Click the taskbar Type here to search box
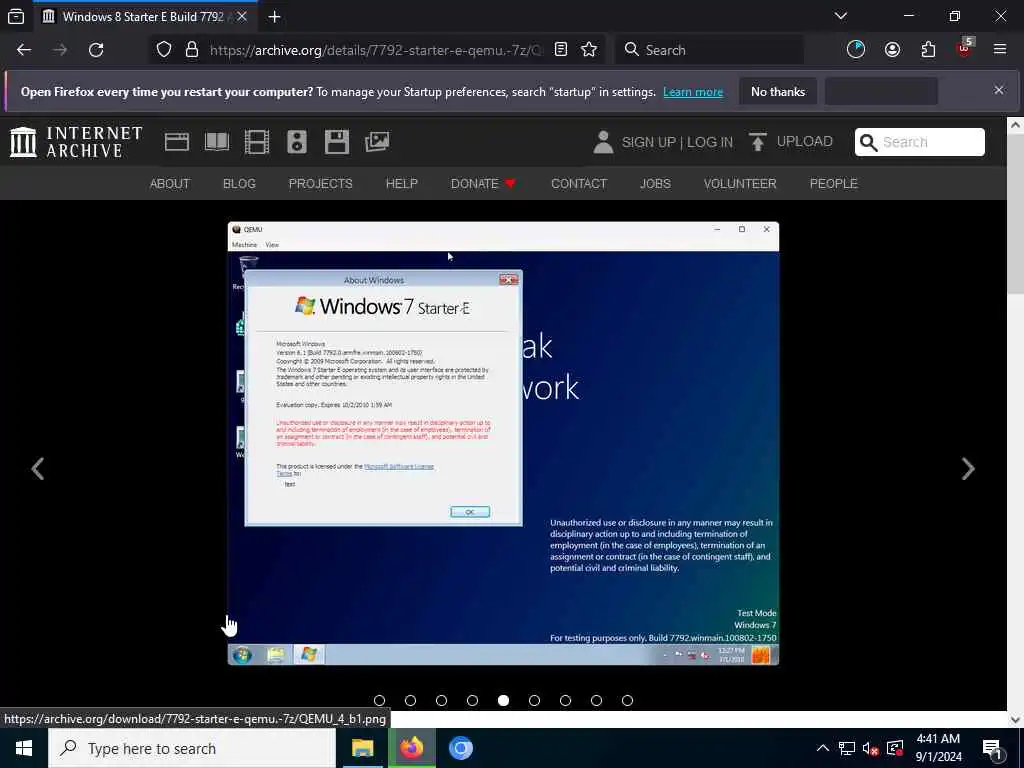1024x768 pixels. pos(192,748)
